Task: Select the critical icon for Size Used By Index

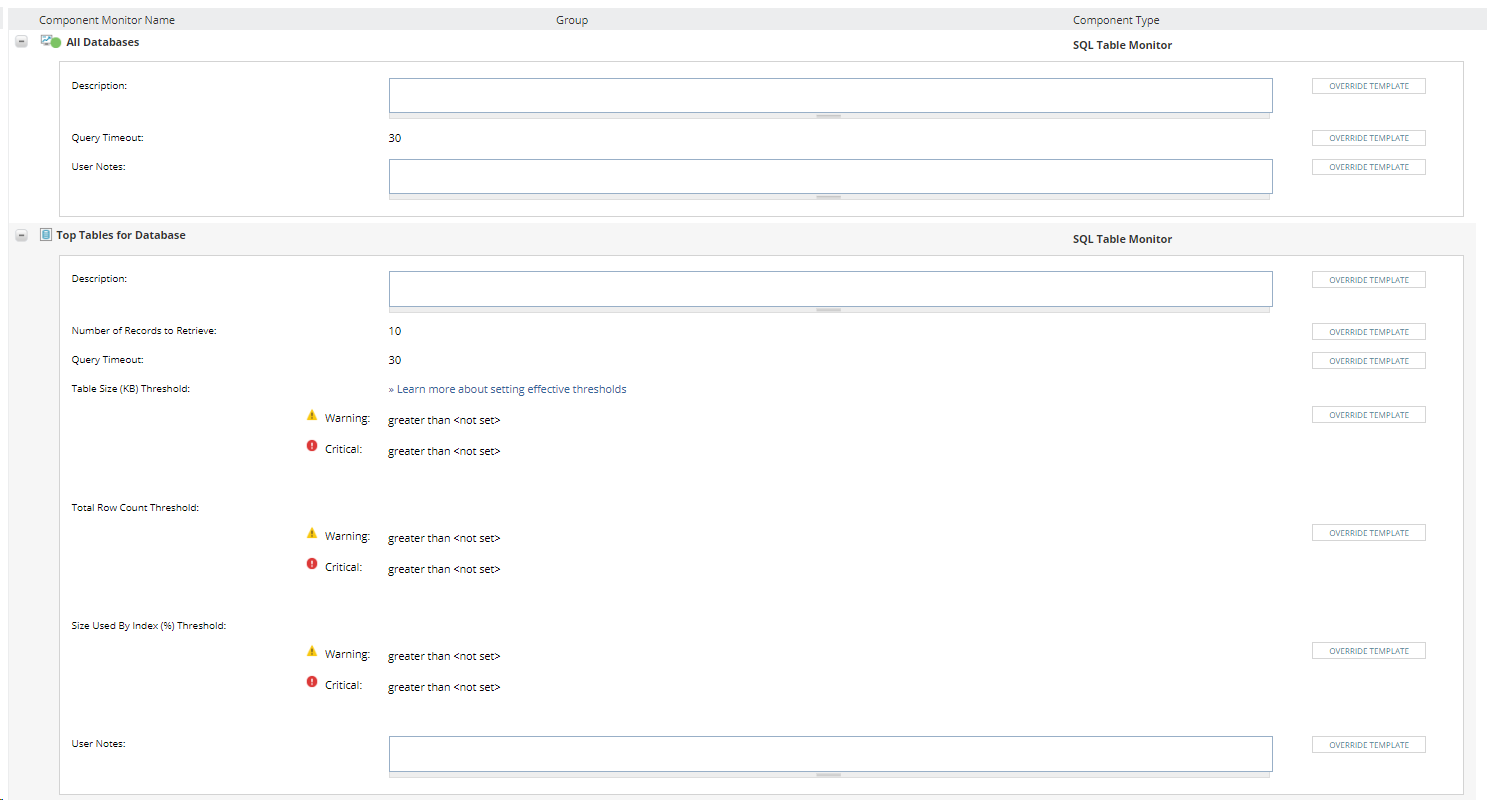Action: [x=311, y=681]
